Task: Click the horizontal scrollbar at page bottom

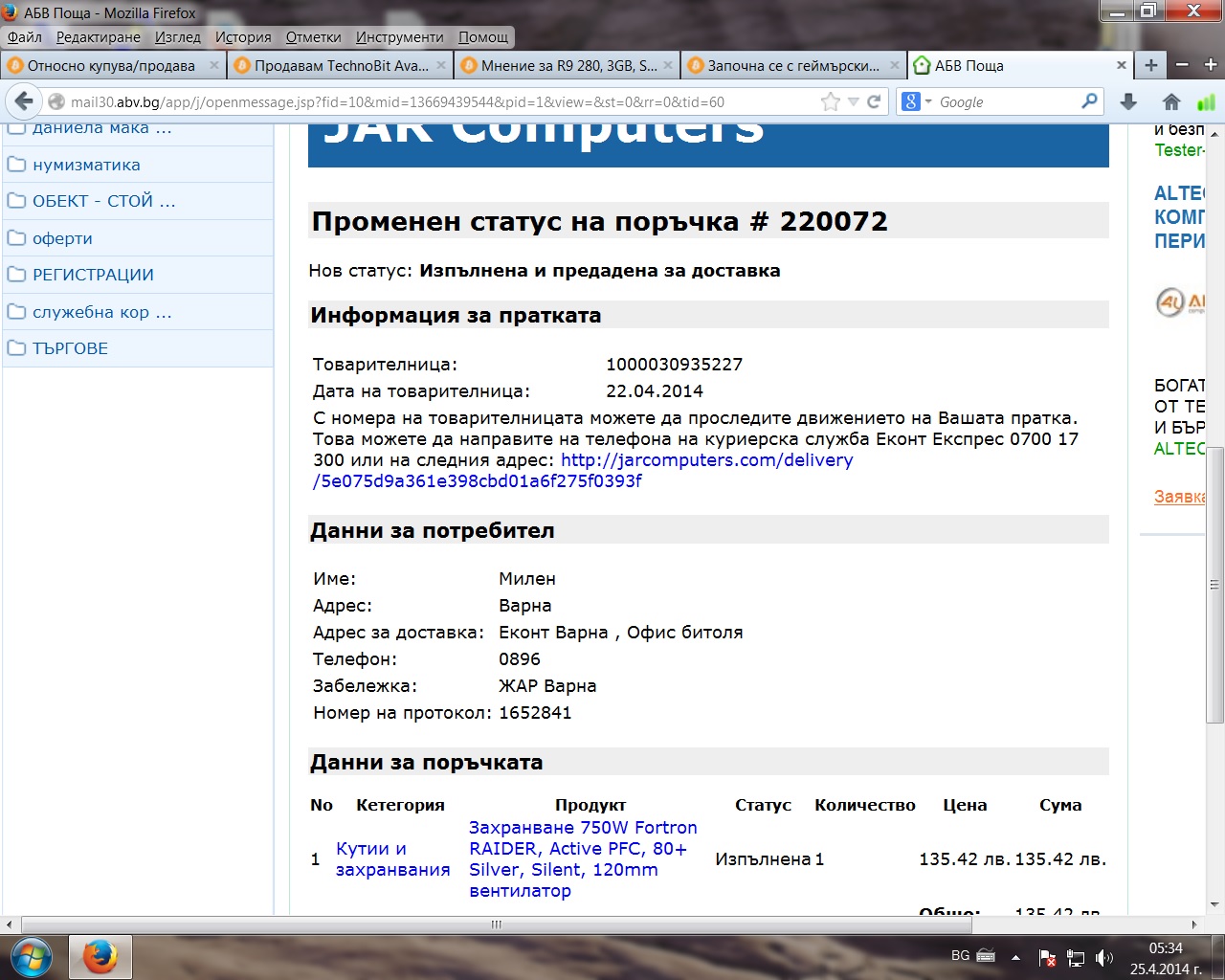Action: (496, 924)
